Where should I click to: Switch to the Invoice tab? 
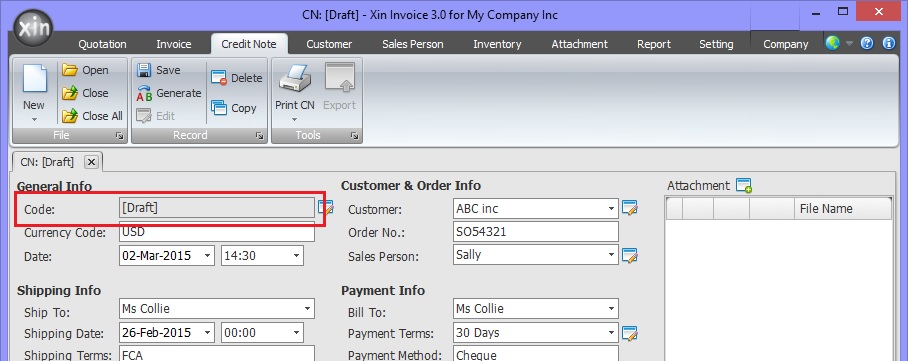[174, 44]
